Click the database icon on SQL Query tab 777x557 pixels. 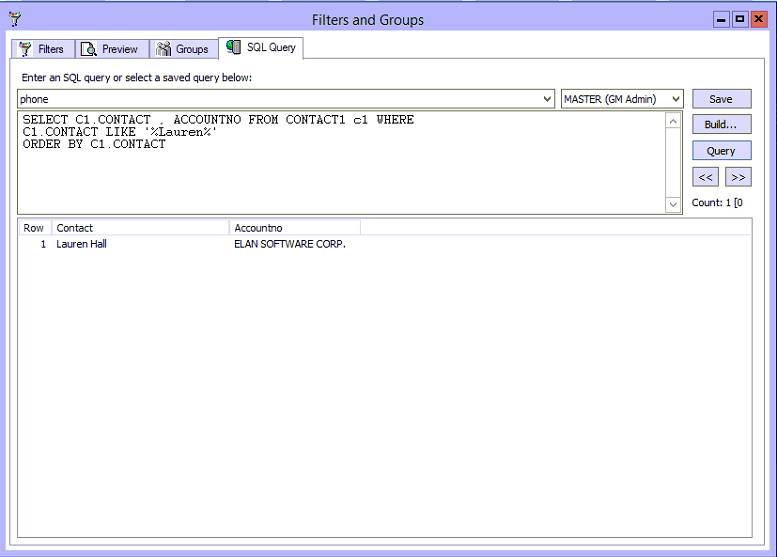[234, 48]
